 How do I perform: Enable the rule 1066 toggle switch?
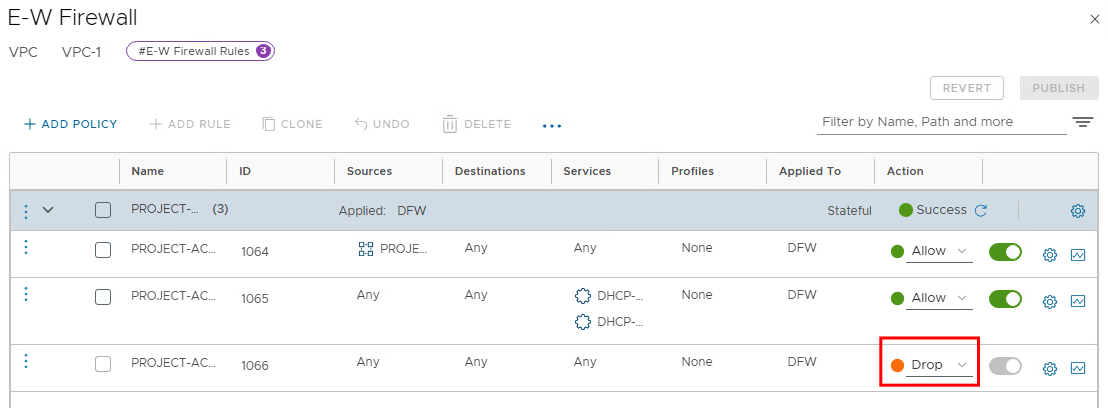coord(1005,366)
